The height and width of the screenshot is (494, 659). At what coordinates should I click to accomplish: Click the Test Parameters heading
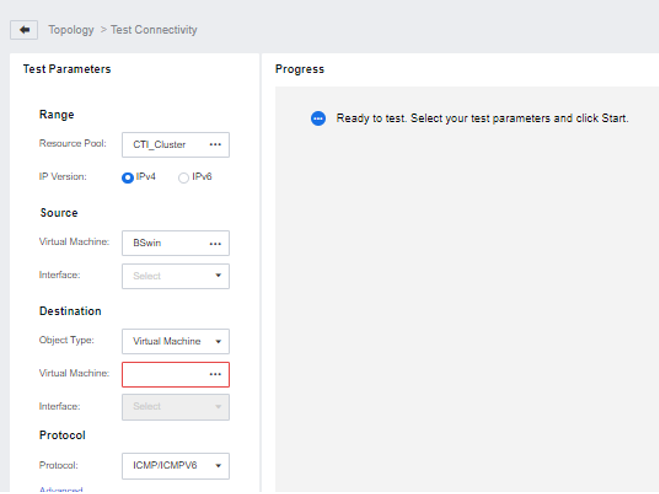67,69
